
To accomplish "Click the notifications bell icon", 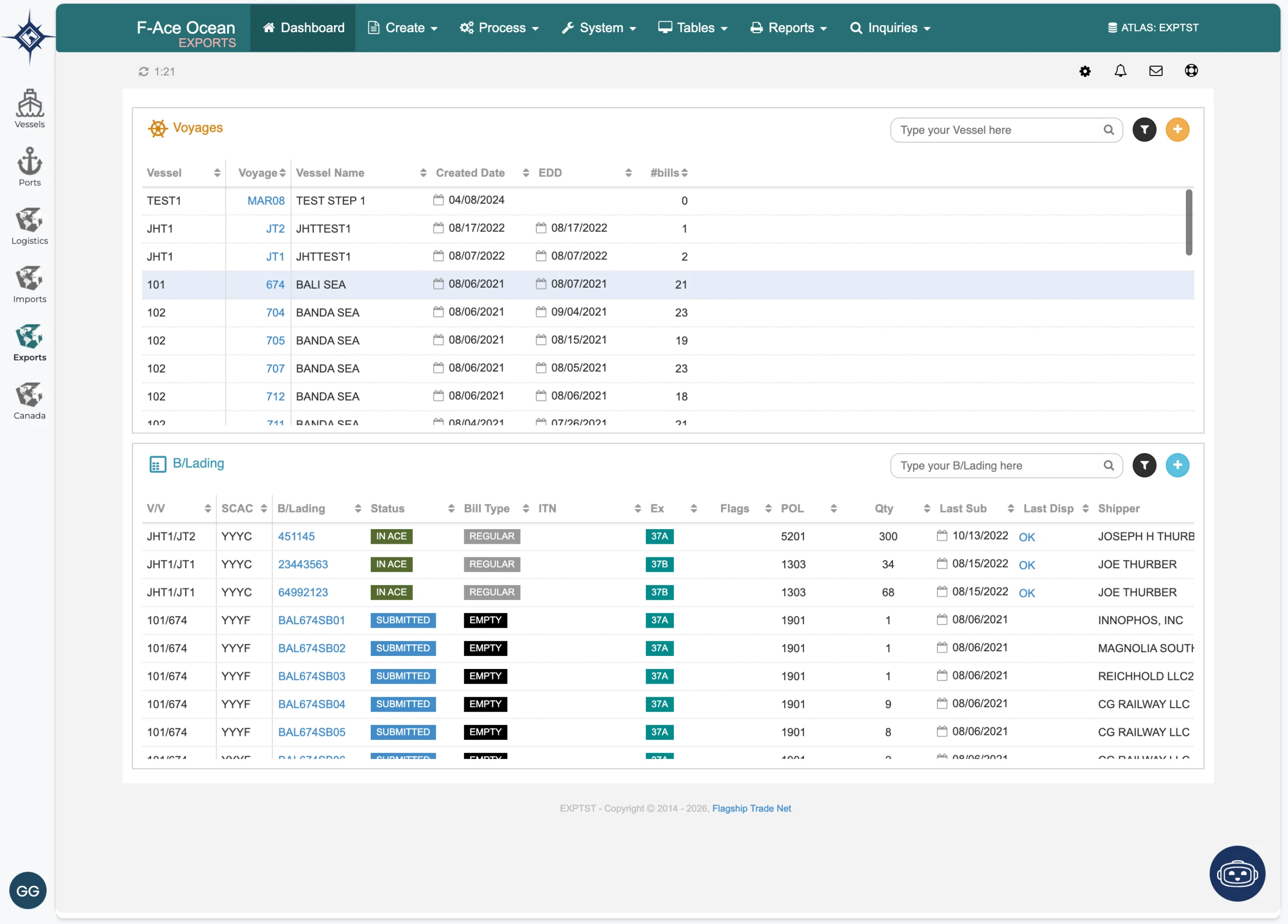I will 1120,71.
